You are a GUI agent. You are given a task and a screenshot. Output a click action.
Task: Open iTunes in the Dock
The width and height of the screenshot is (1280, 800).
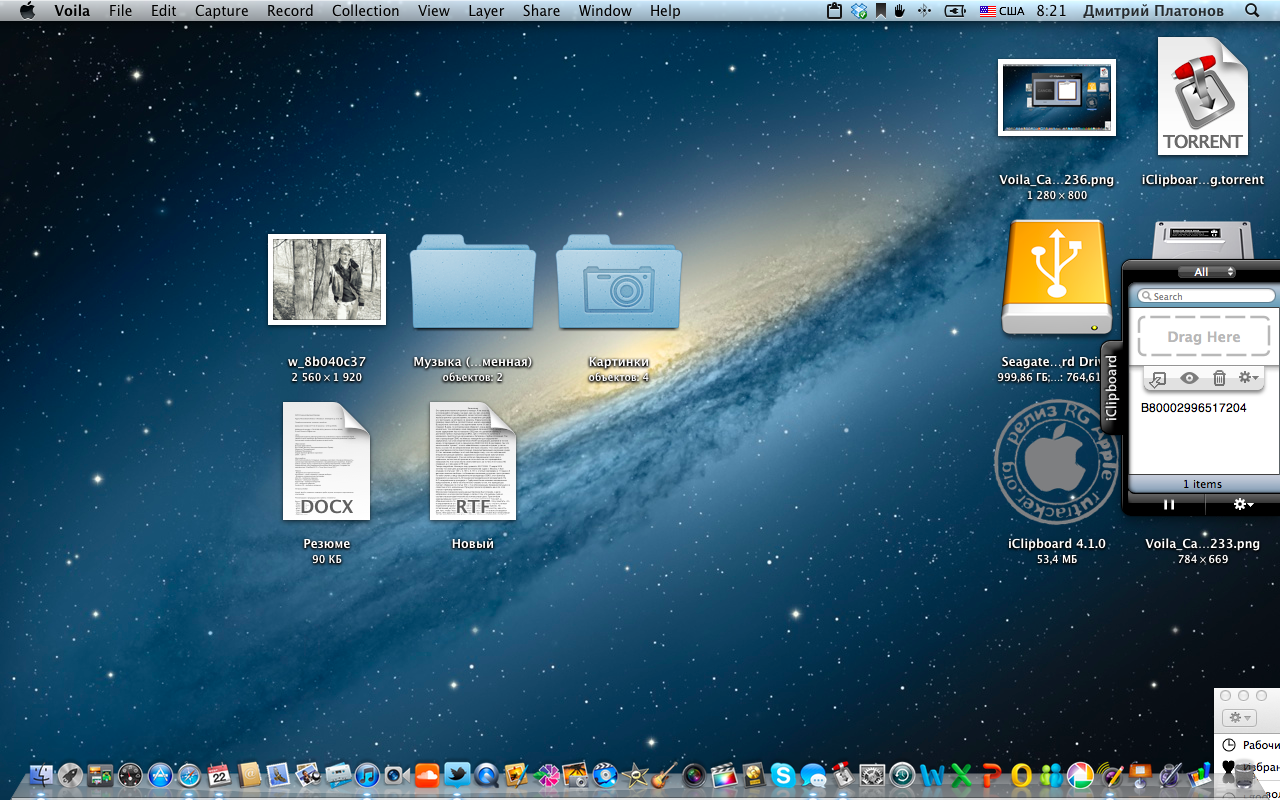(x=367, y=774)
